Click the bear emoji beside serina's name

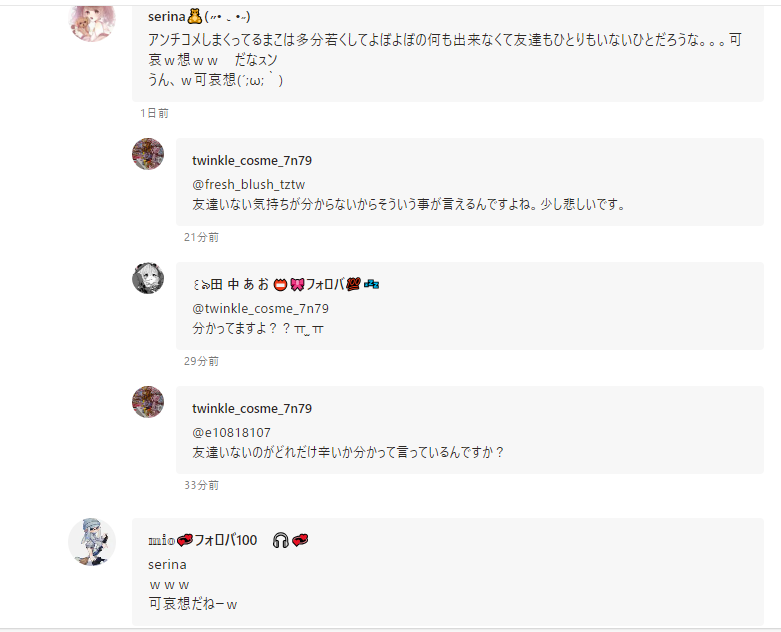click(x=195, y=16)
